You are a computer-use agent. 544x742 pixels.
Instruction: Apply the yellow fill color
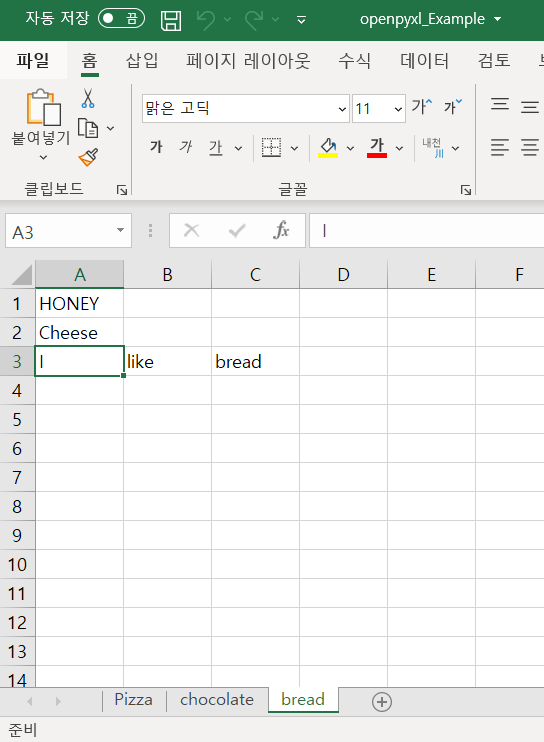(x=328, y=148)
